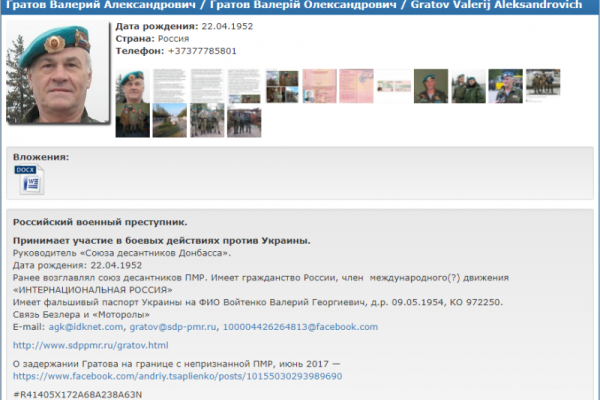
Task: Click the Телефон +37377785801 line
Action: [176, 51]
